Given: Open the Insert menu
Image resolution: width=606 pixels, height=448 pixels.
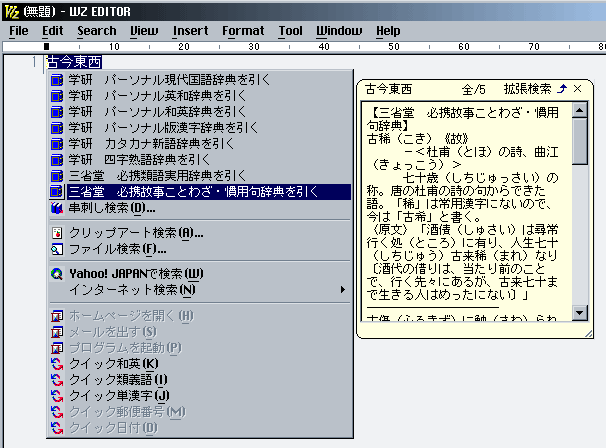Looking at the screenshot, I should (191, 31).
